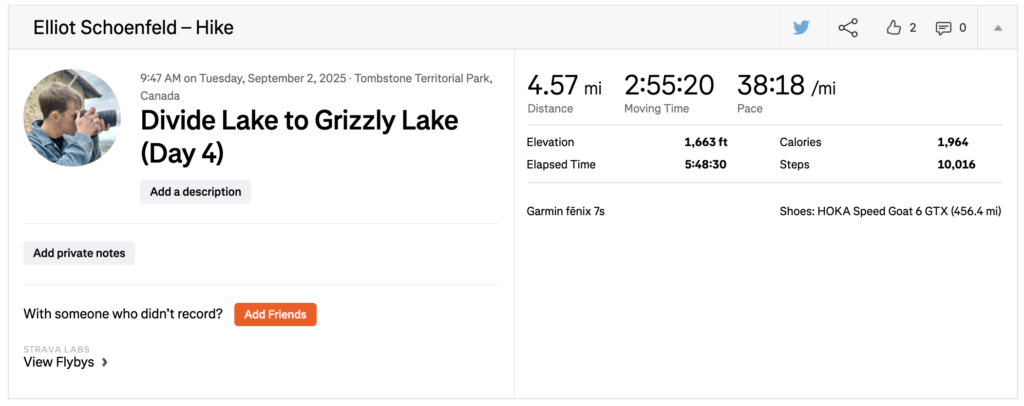Open the share options icon

[848, 28]
